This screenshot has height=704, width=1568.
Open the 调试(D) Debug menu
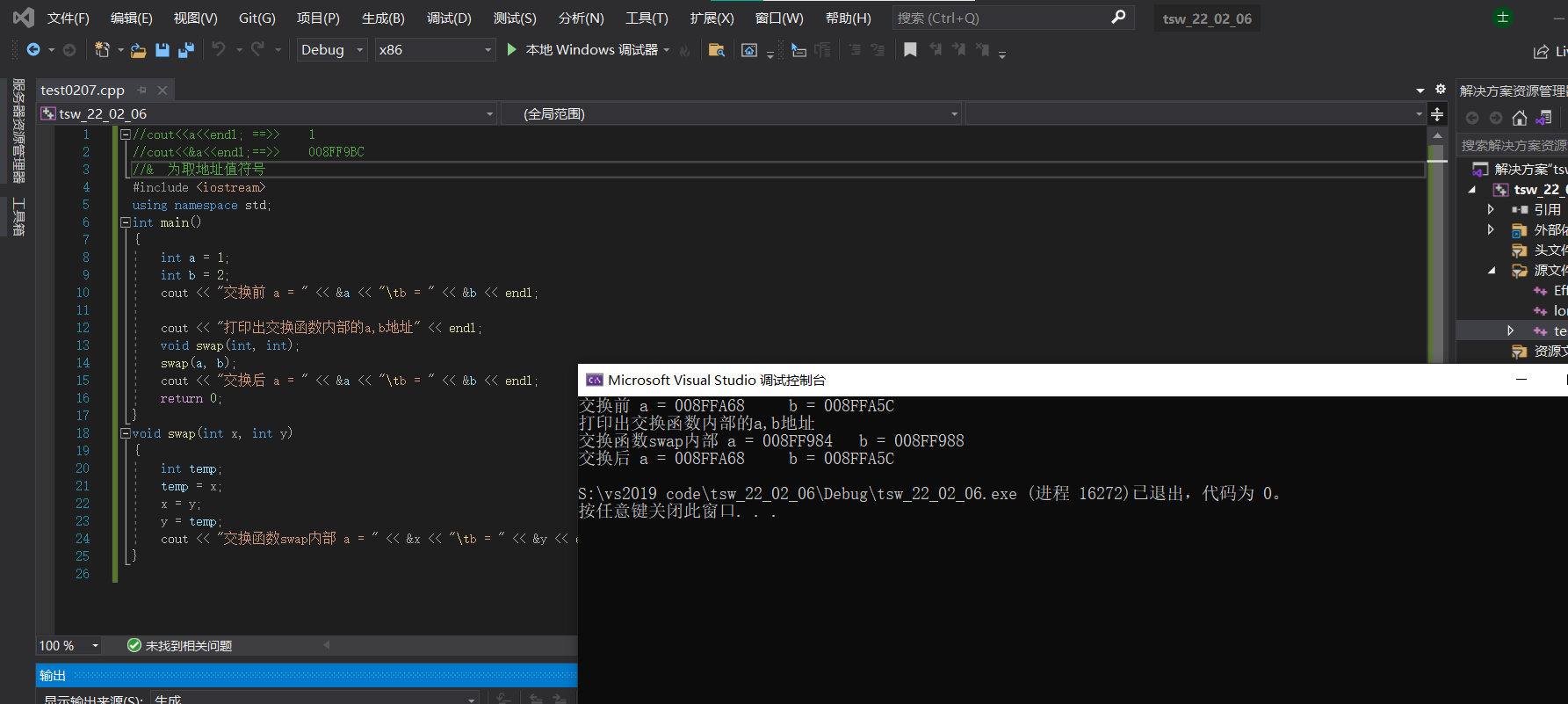tap(449, 18)
